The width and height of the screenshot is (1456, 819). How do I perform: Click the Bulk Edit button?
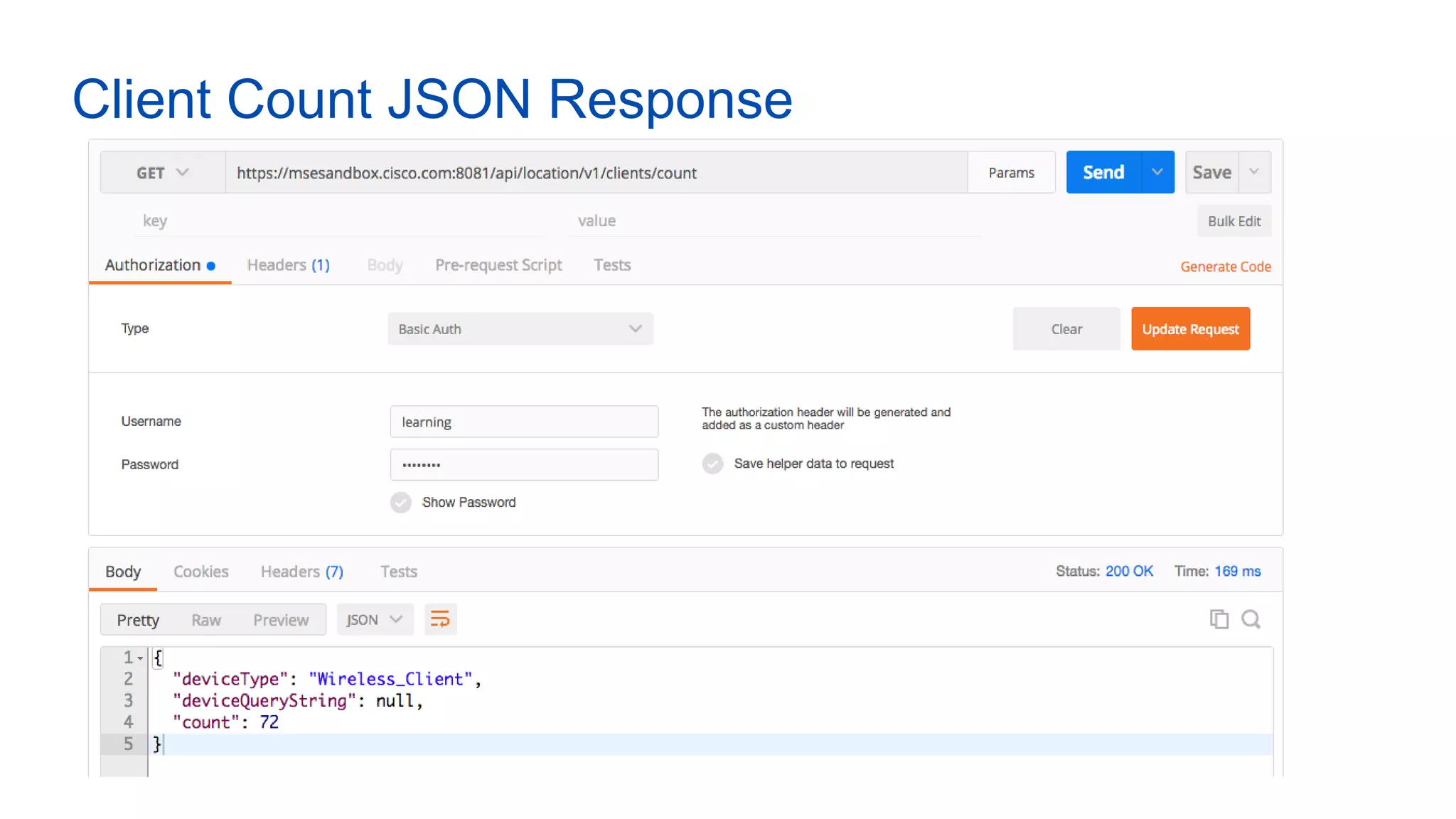coord(1234,221)
